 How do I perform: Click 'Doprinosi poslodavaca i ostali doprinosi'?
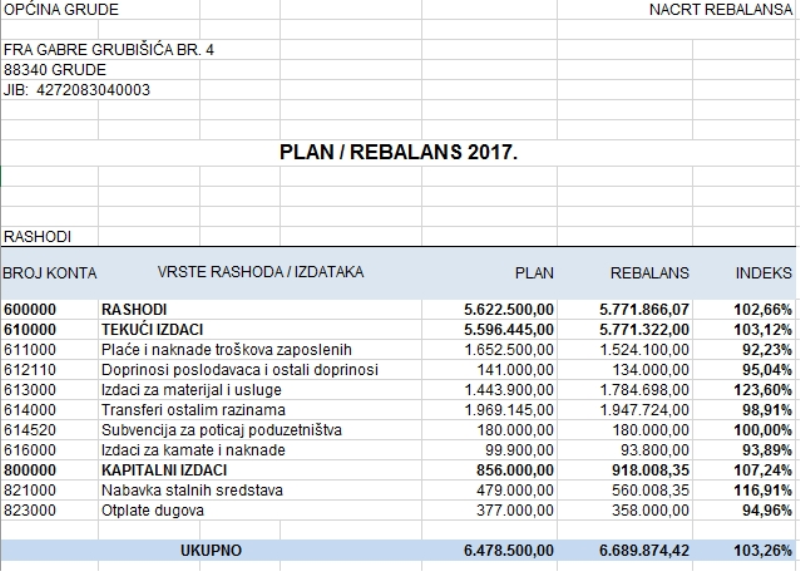coord(240,370)
